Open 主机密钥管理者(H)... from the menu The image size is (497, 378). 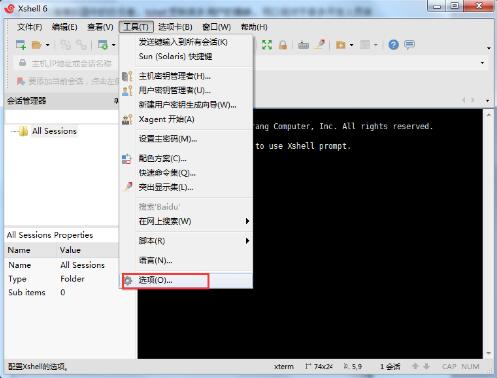(186, 76)
